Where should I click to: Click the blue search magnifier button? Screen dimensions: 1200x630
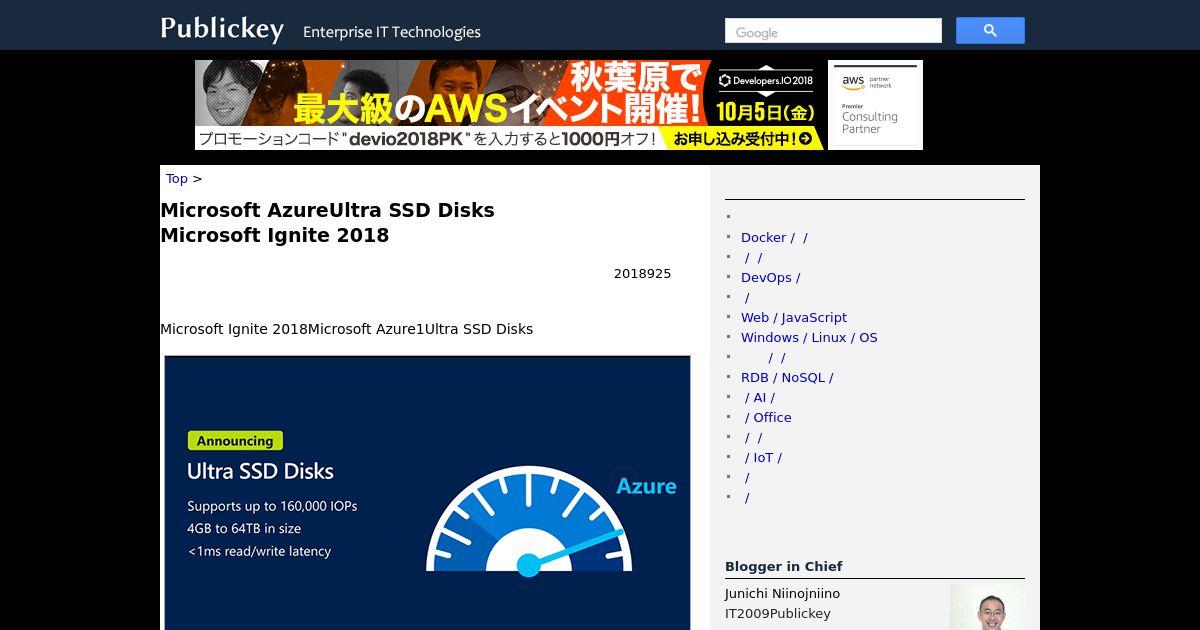[x=990, y=31]
